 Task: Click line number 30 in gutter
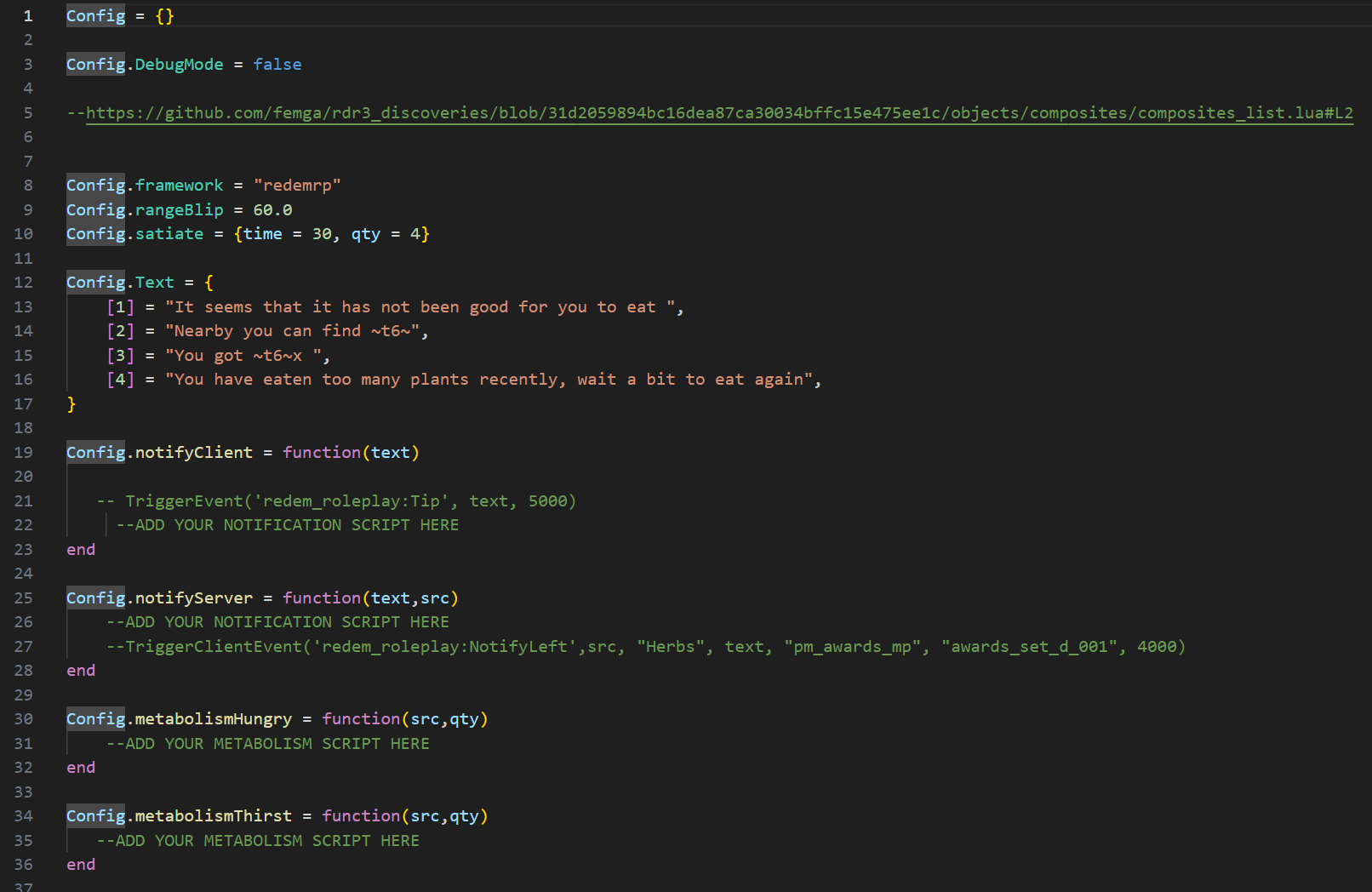pyautogui.click(x=24, y=719)
